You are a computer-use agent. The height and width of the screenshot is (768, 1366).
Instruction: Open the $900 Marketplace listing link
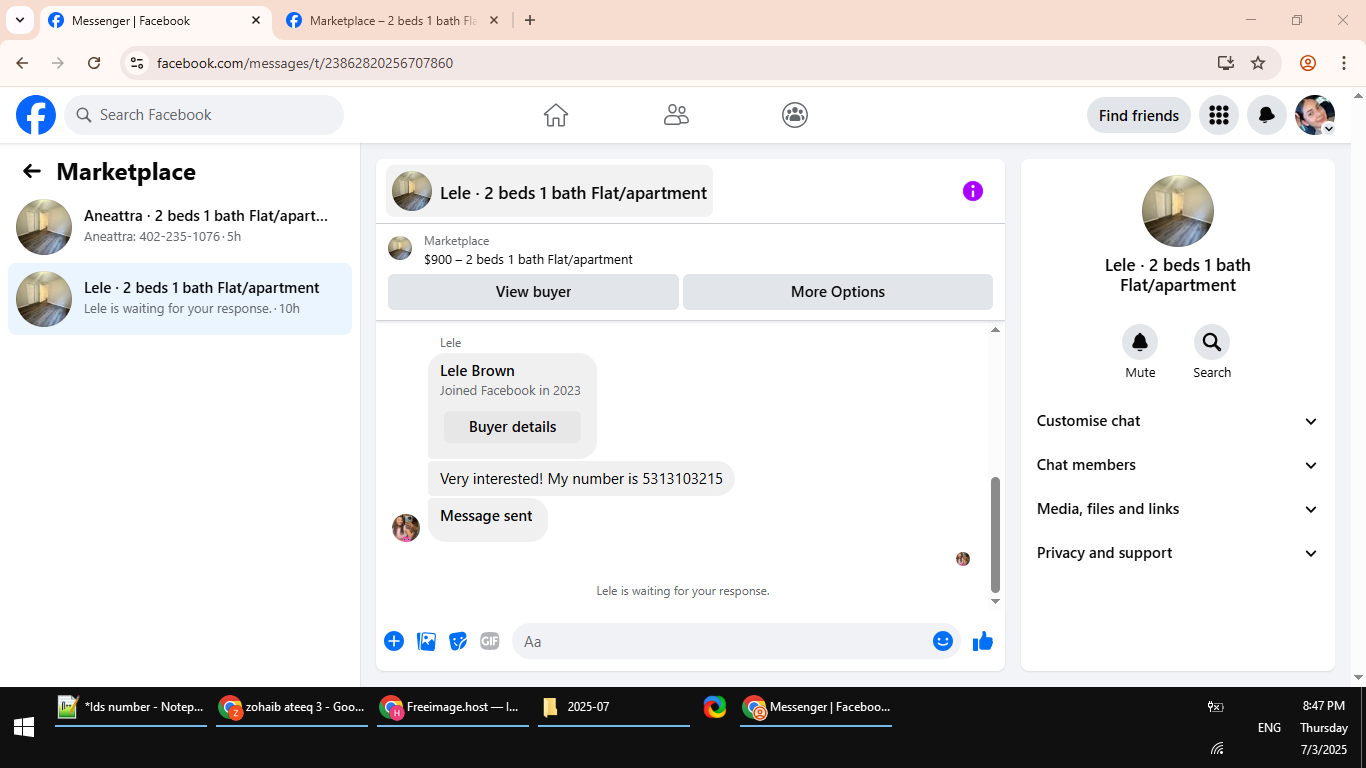tap(528, 259)
